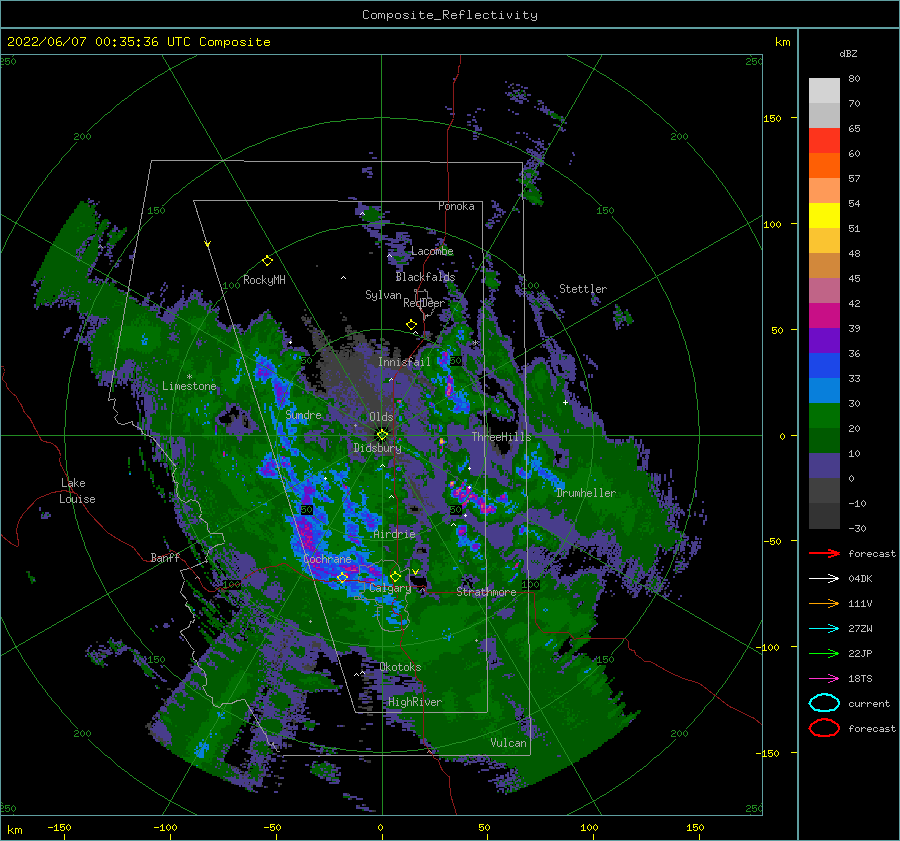Click the 'current' legend label text

click(x=869, y=704)
